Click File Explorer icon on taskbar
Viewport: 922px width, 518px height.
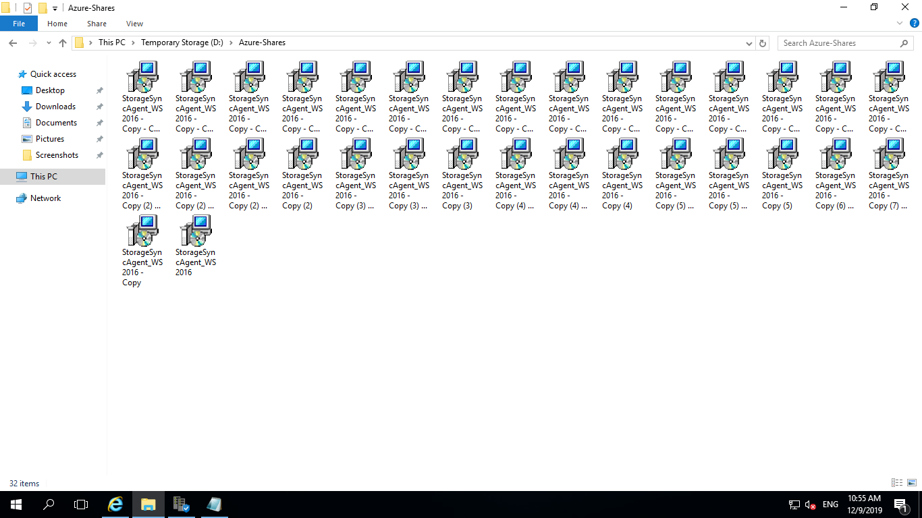pos(148,504)
